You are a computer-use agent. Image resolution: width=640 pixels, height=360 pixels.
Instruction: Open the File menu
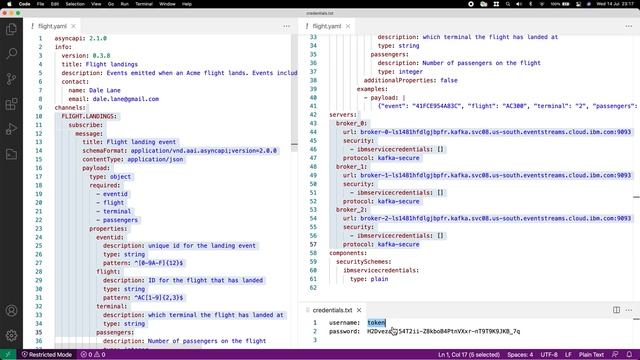tap(40, 4)
